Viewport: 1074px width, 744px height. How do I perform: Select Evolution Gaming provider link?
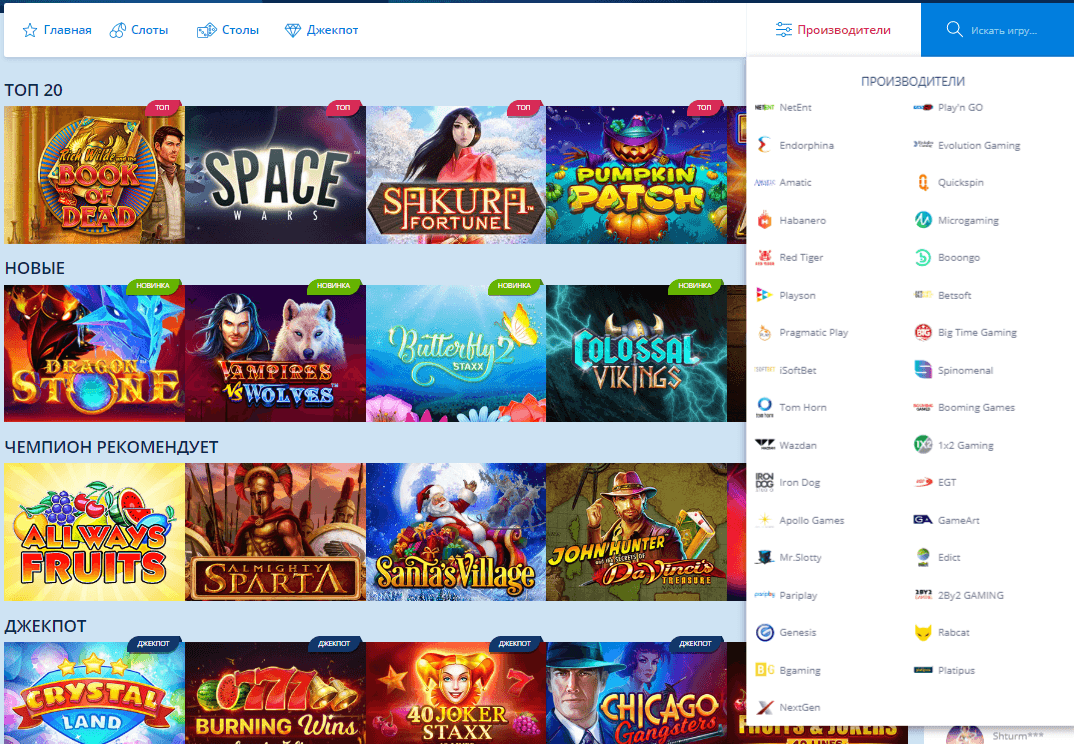click(x=978, y=145)
